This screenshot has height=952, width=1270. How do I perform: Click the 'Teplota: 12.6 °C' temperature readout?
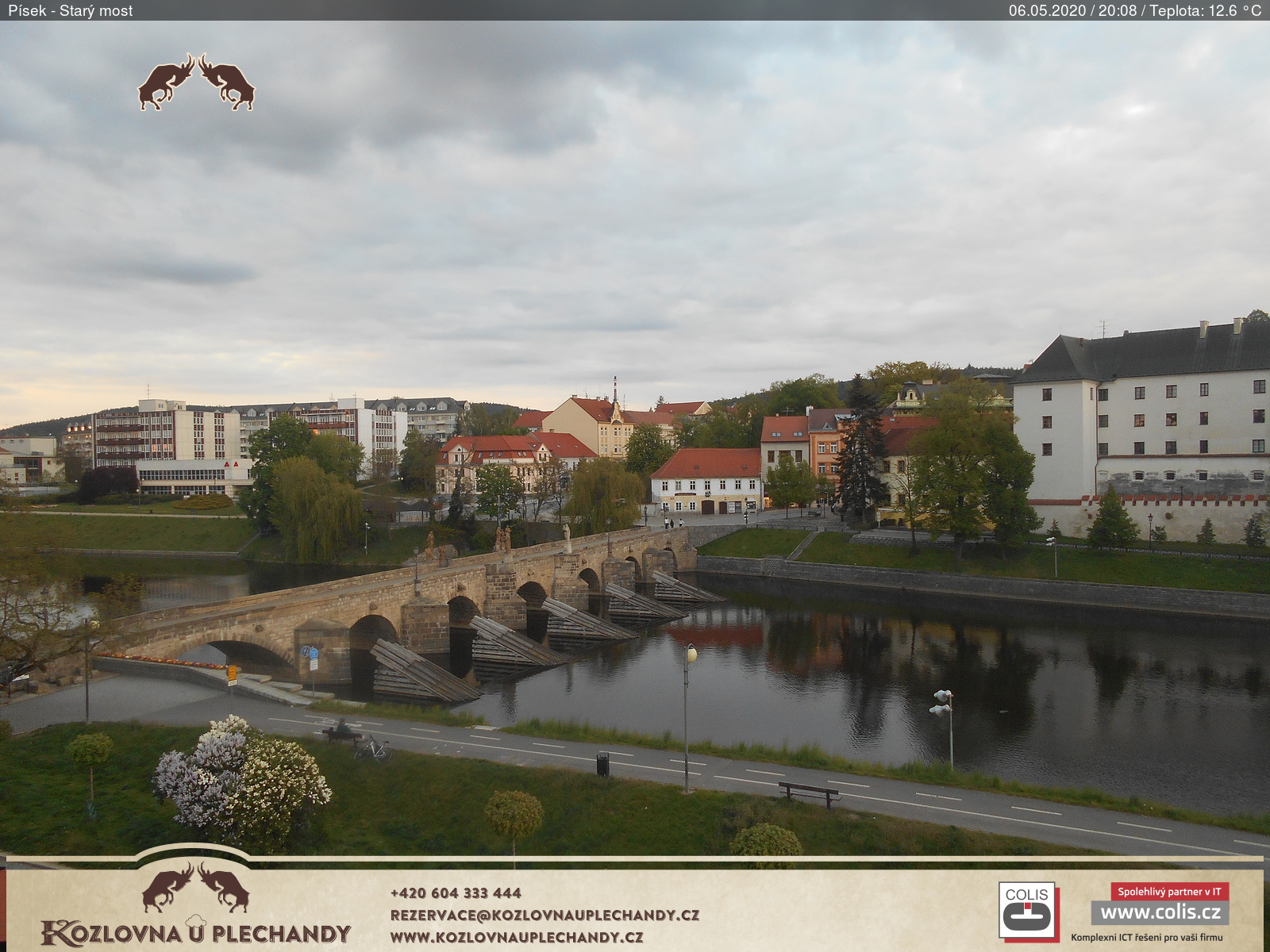[1205, 10]
